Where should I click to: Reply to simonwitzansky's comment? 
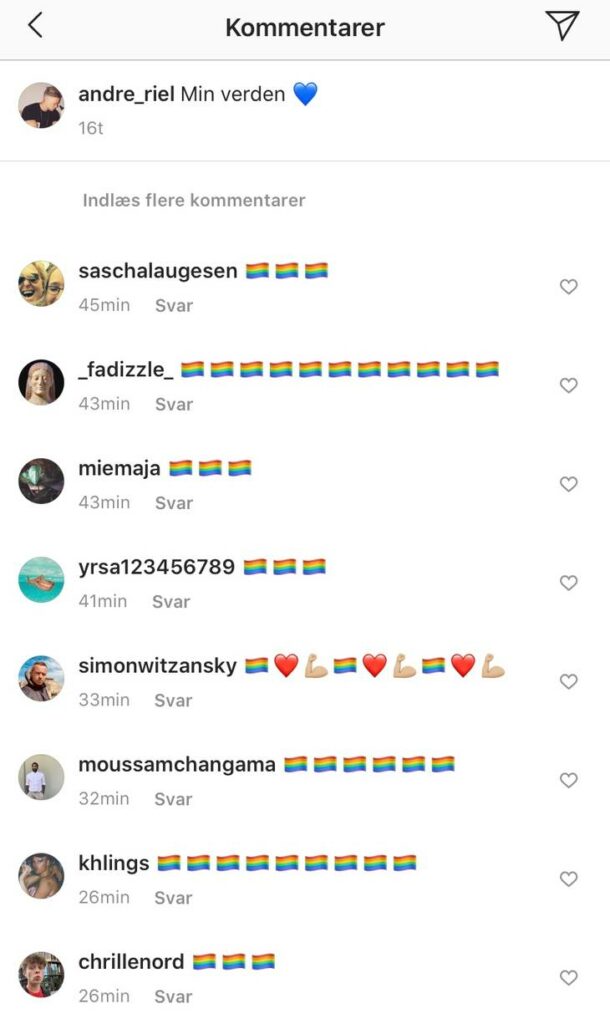(x=173, y=700)
